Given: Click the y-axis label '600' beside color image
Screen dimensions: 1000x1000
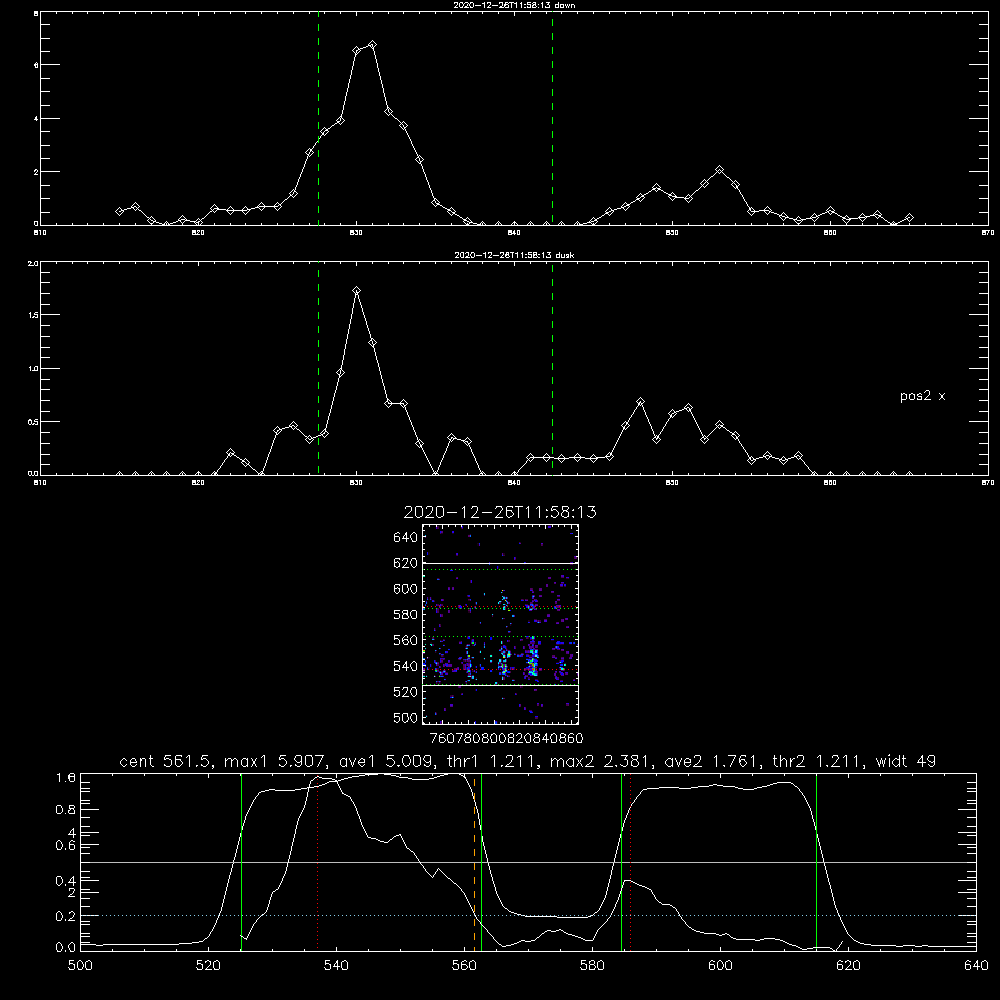Looking at the screenshot, I should coord(406,589).
